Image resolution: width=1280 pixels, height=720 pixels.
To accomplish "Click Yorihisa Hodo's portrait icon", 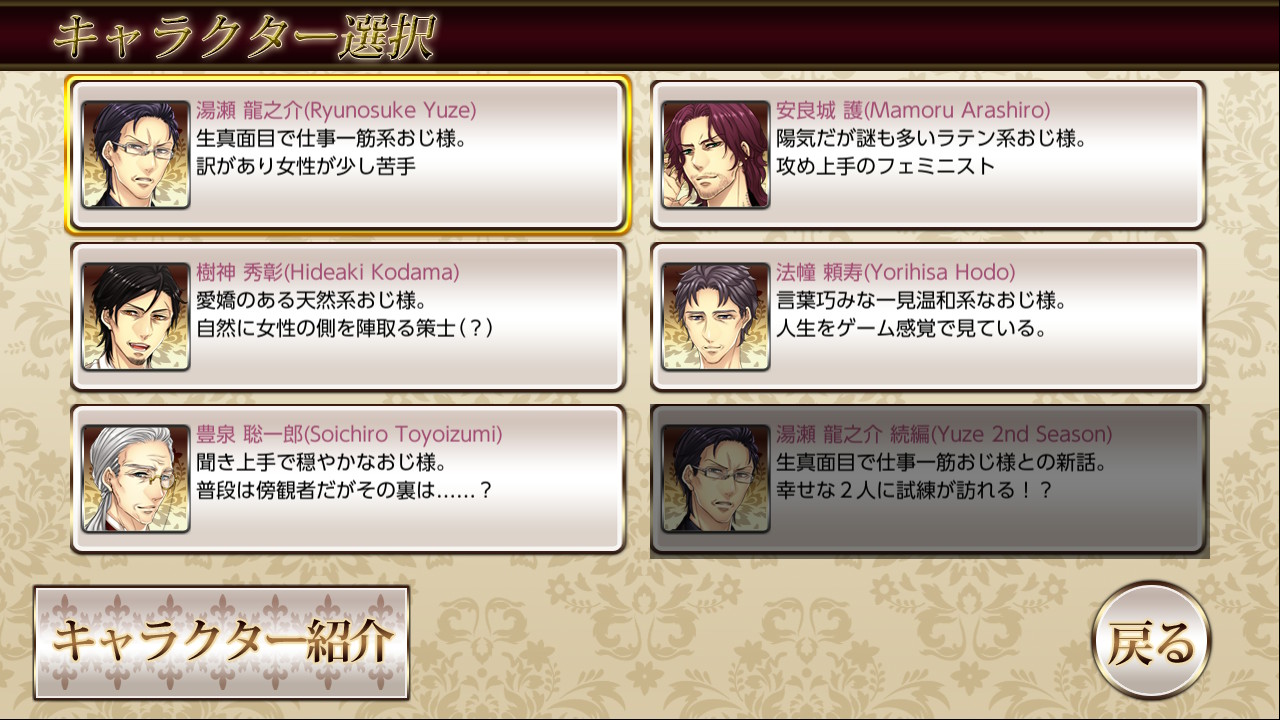I will (x=716, y=317).
